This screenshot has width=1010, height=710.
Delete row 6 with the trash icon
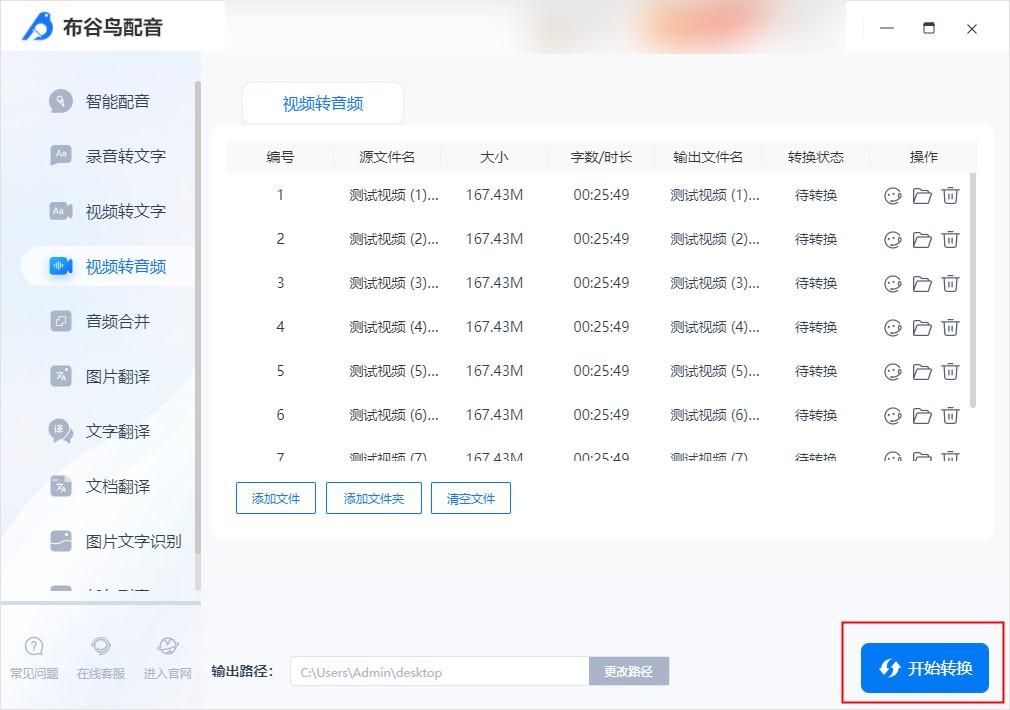click(950, 415)
